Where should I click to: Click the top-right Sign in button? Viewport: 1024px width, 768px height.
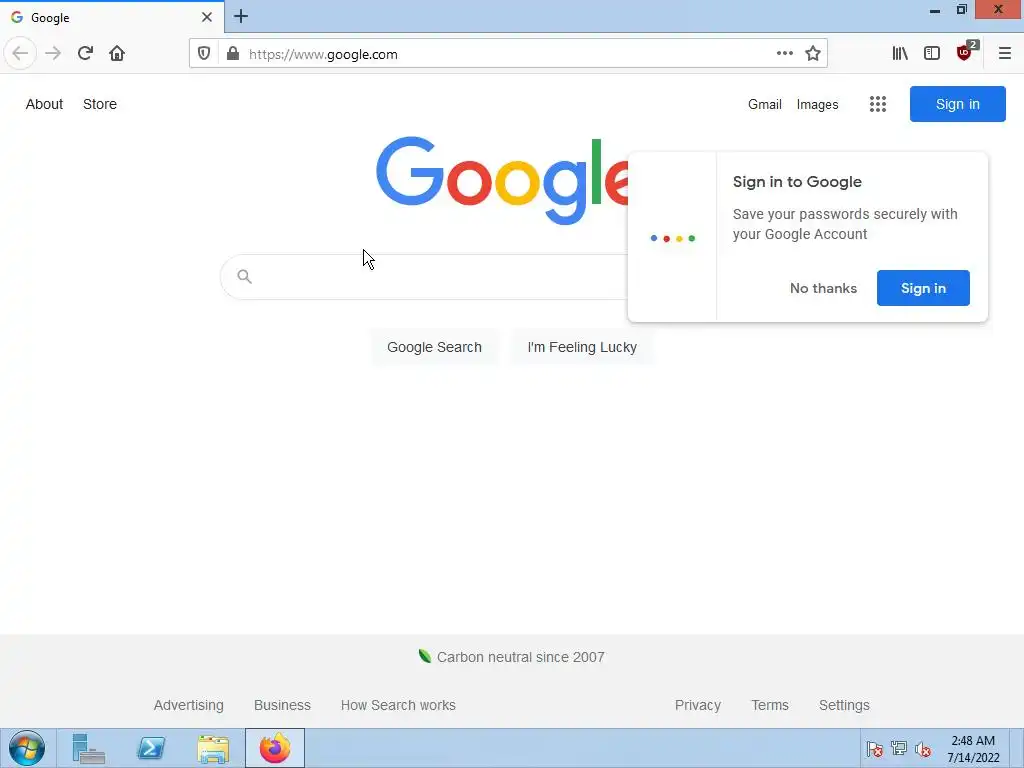(957, 104)
